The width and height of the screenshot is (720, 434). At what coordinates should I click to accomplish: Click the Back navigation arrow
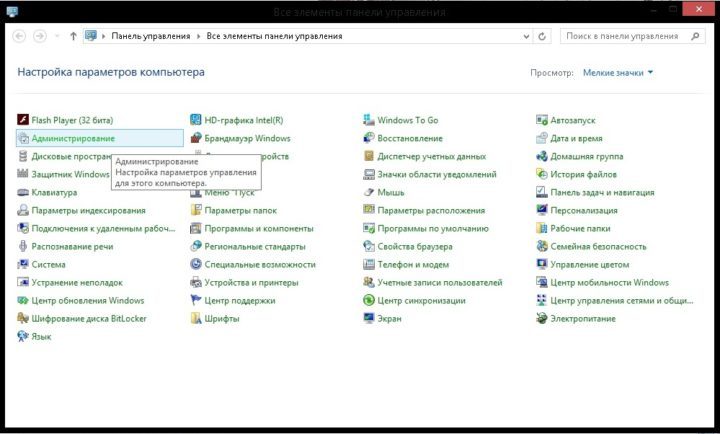point(19,36)
